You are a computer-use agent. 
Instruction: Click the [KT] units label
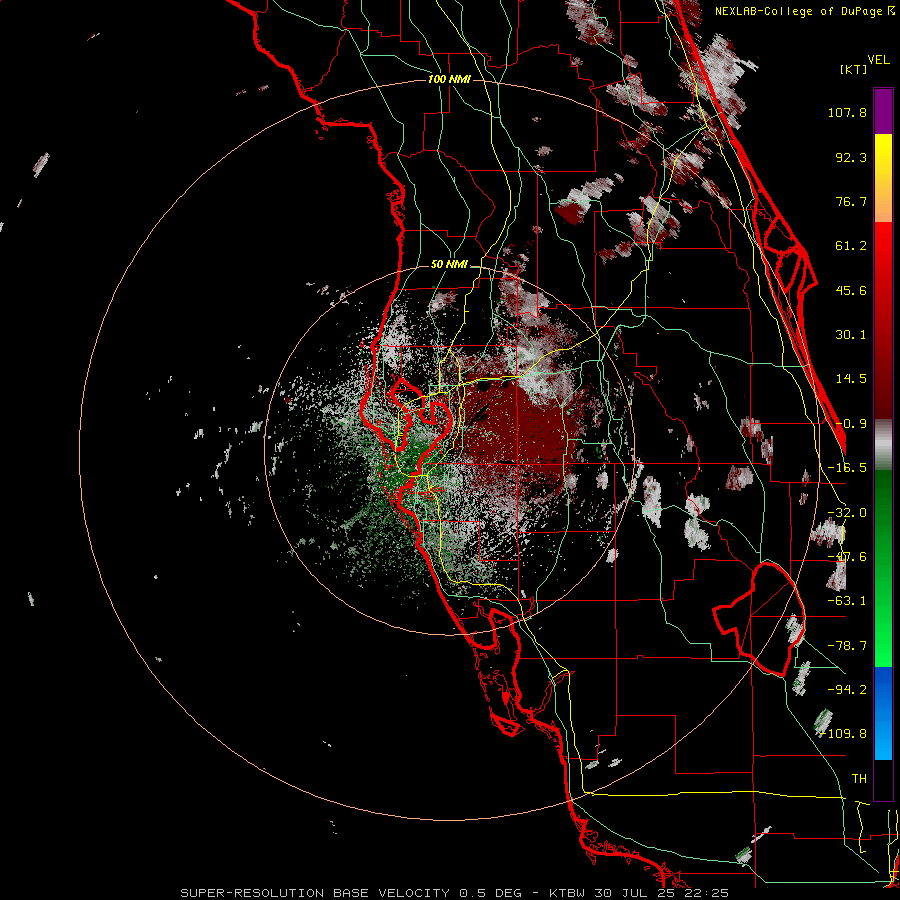pyautogui.click(x=854, y=69)
